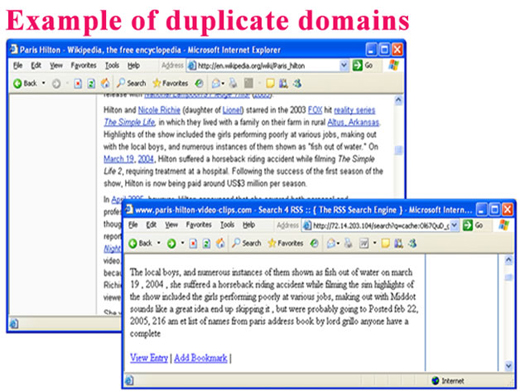The height and width of the screenshot is (392, 520).
Task: Click the View Entry link
Action: (149, 358)
